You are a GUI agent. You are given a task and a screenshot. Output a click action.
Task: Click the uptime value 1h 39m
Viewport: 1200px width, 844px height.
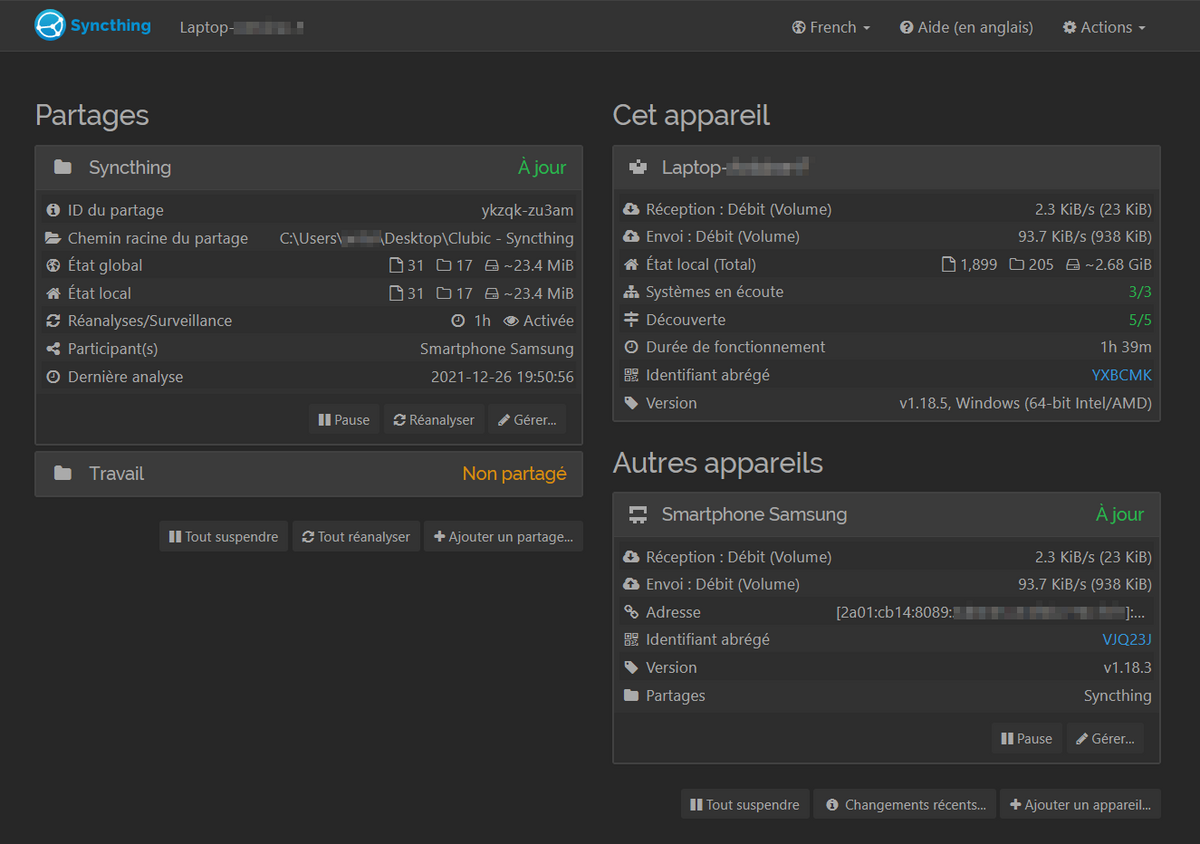click(x=1126, y=347)
